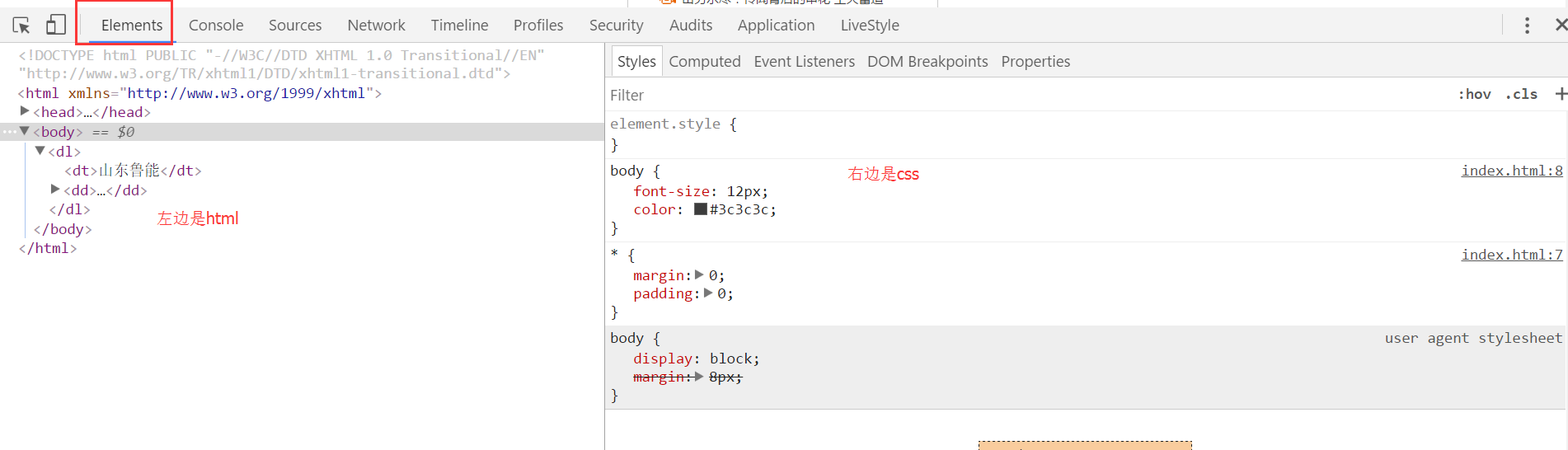Click the #3c3c3c color swatch
The width and height of the screenshot is (1568, 450).
point(701,209)
